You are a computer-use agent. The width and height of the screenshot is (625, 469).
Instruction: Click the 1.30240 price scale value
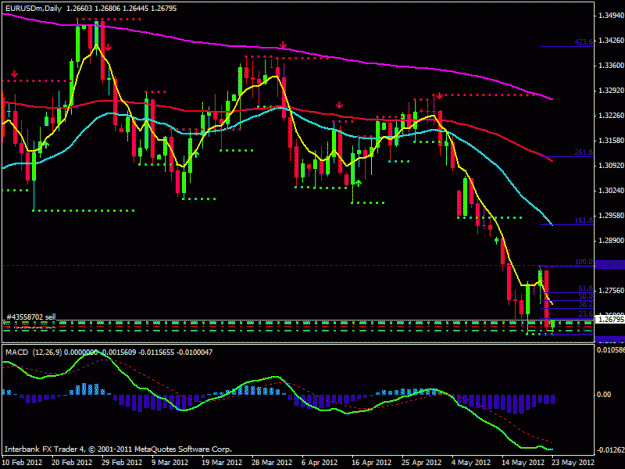click(611, 190)
